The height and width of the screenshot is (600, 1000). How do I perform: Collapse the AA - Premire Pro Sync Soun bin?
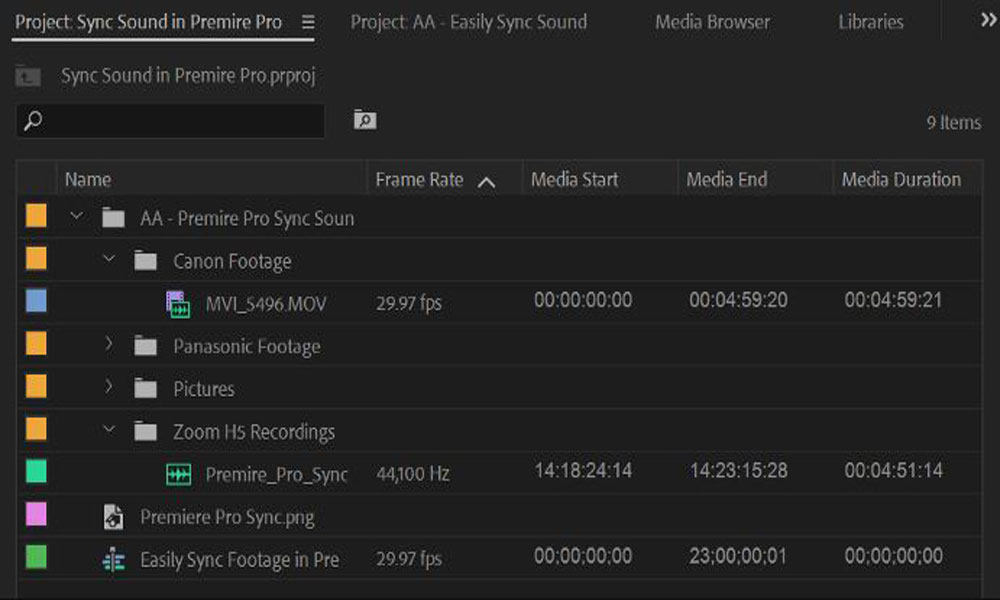point(77,216)
